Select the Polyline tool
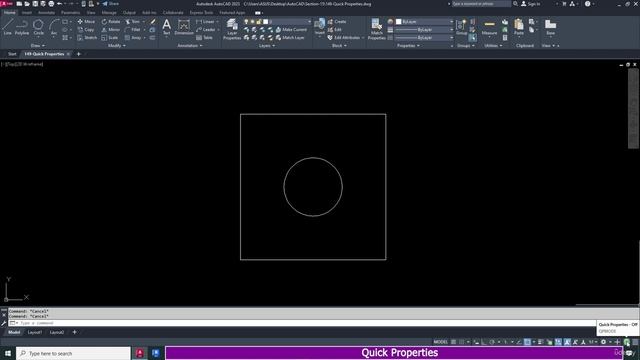 tap(22, 27)
